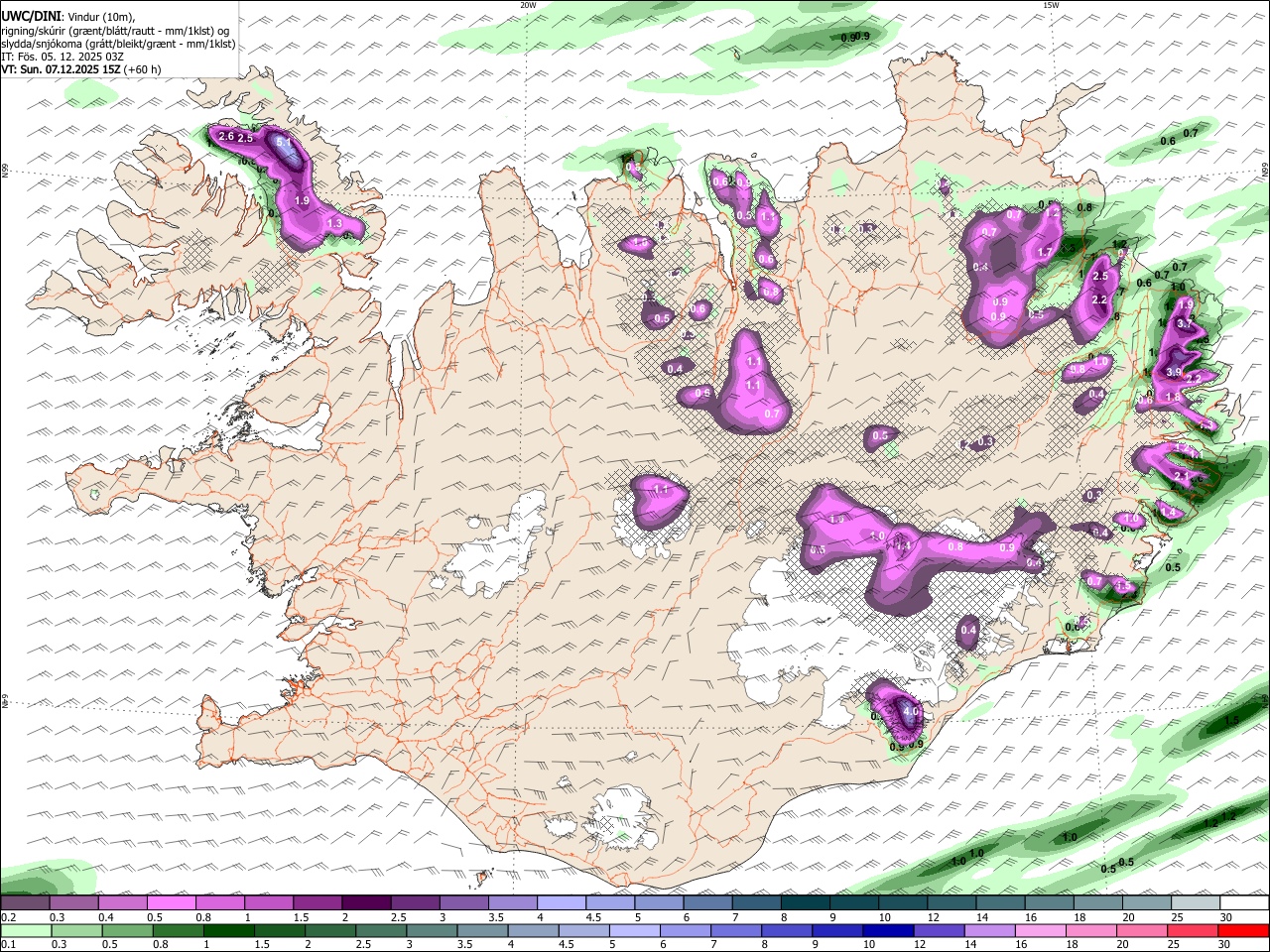Click the 4.0 snowfall value near the south coast

(912, 712)
